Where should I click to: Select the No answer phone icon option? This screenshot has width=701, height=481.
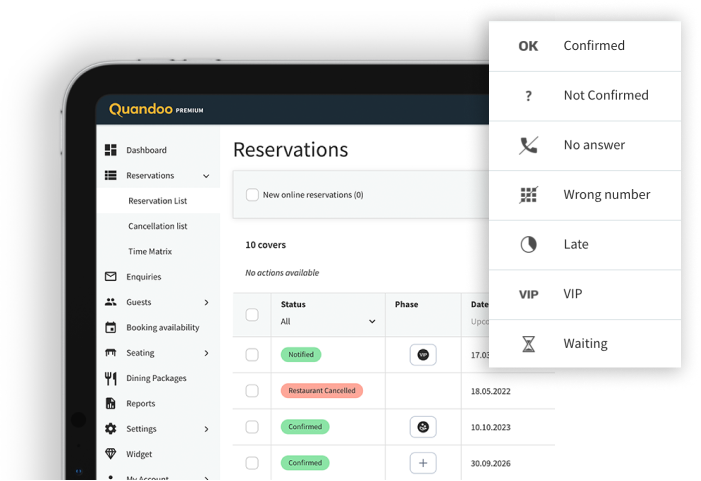coord(529,146)
